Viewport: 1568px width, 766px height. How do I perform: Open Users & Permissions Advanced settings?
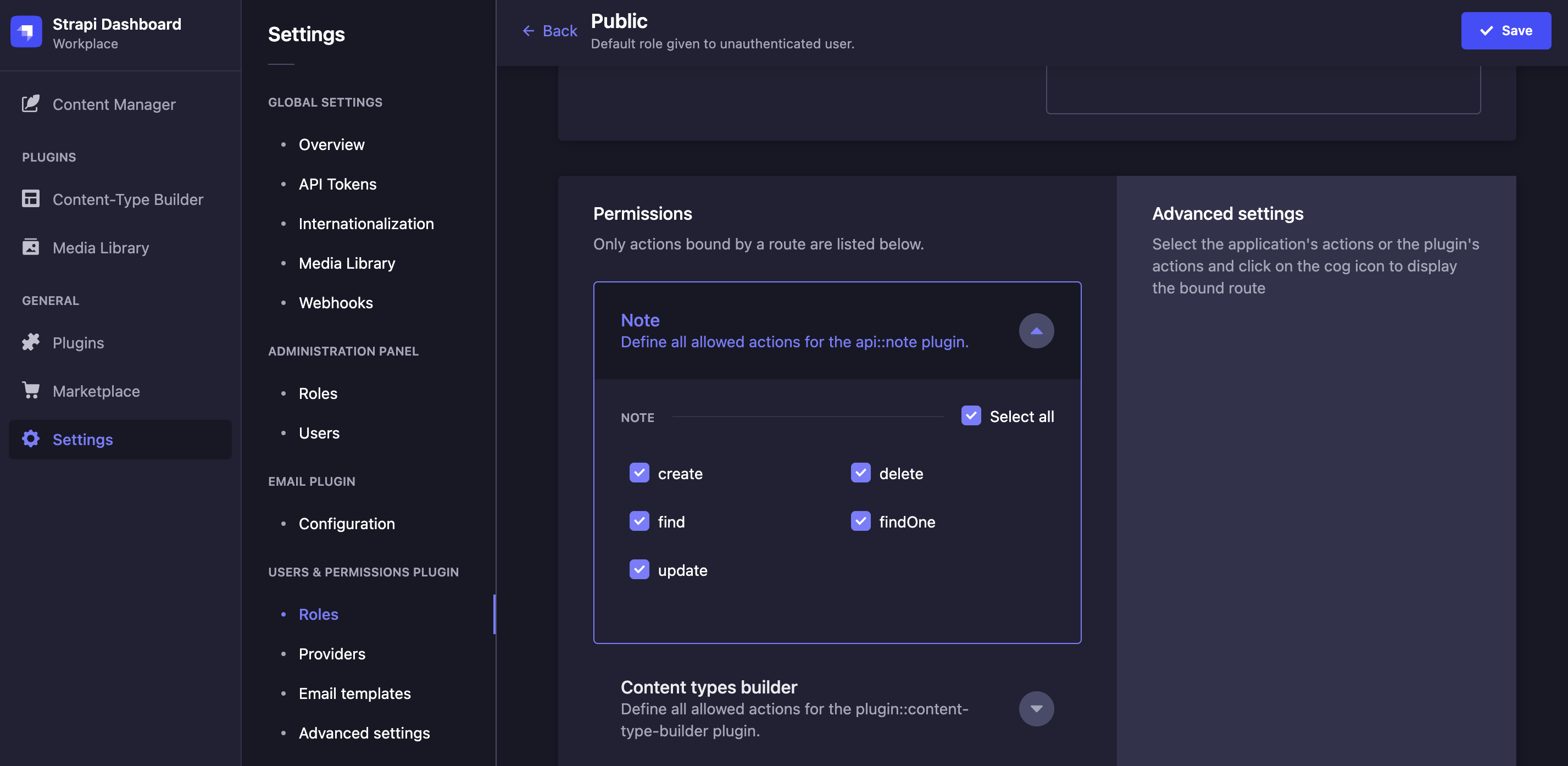(364, 732)
